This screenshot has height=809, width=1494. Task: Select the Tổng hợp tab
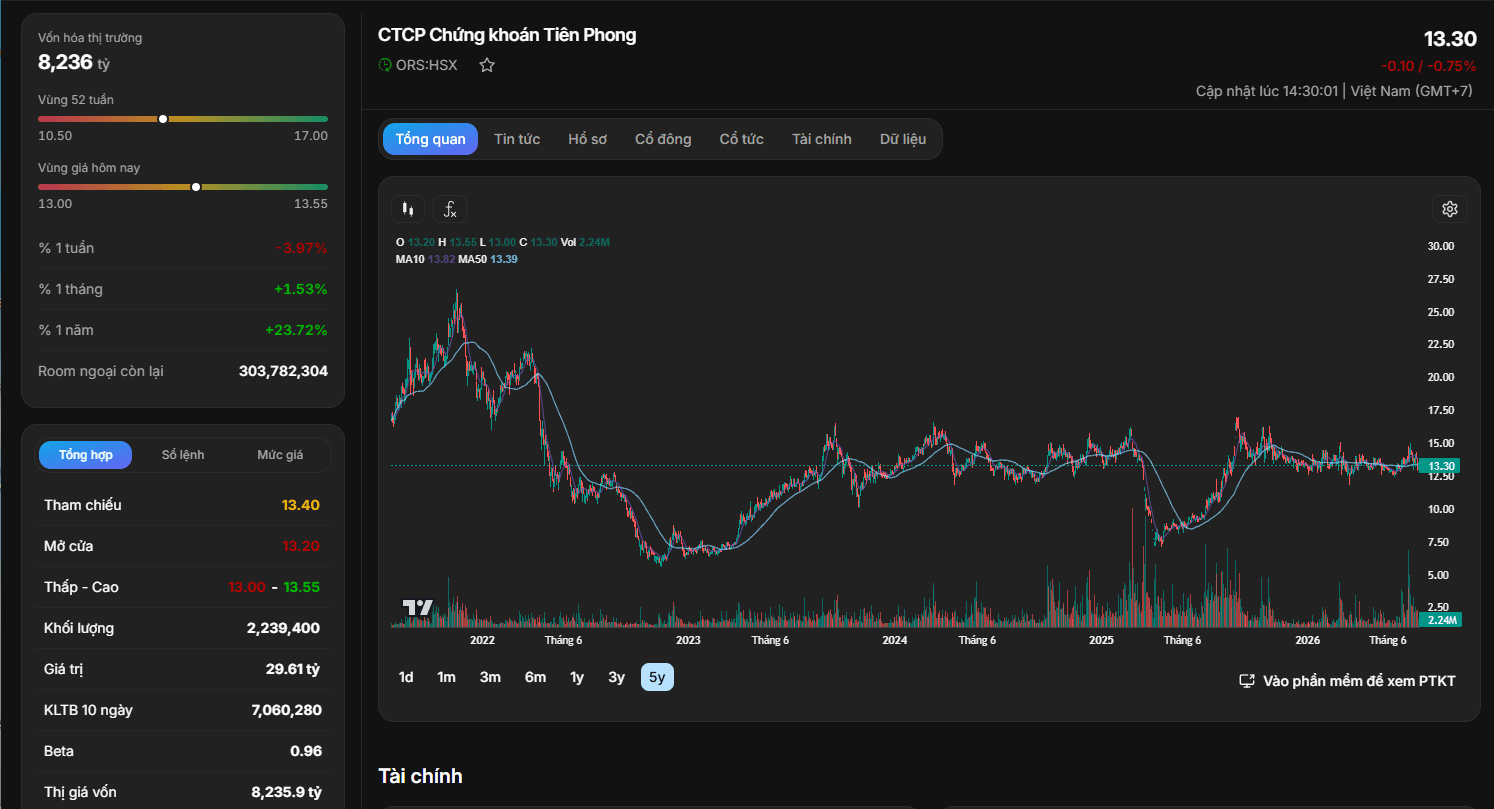86,455
